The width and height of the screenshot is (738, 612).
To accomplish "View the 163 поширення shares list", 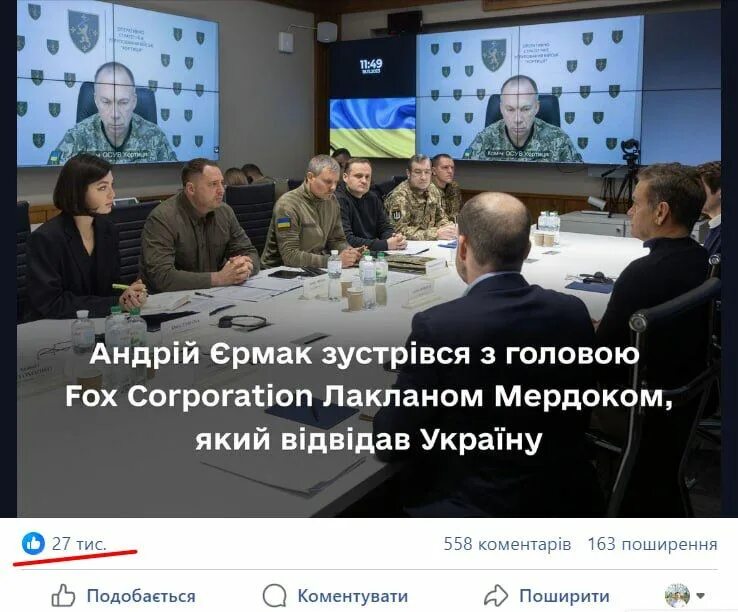I will pyautogui.click(x=652, y=544).
